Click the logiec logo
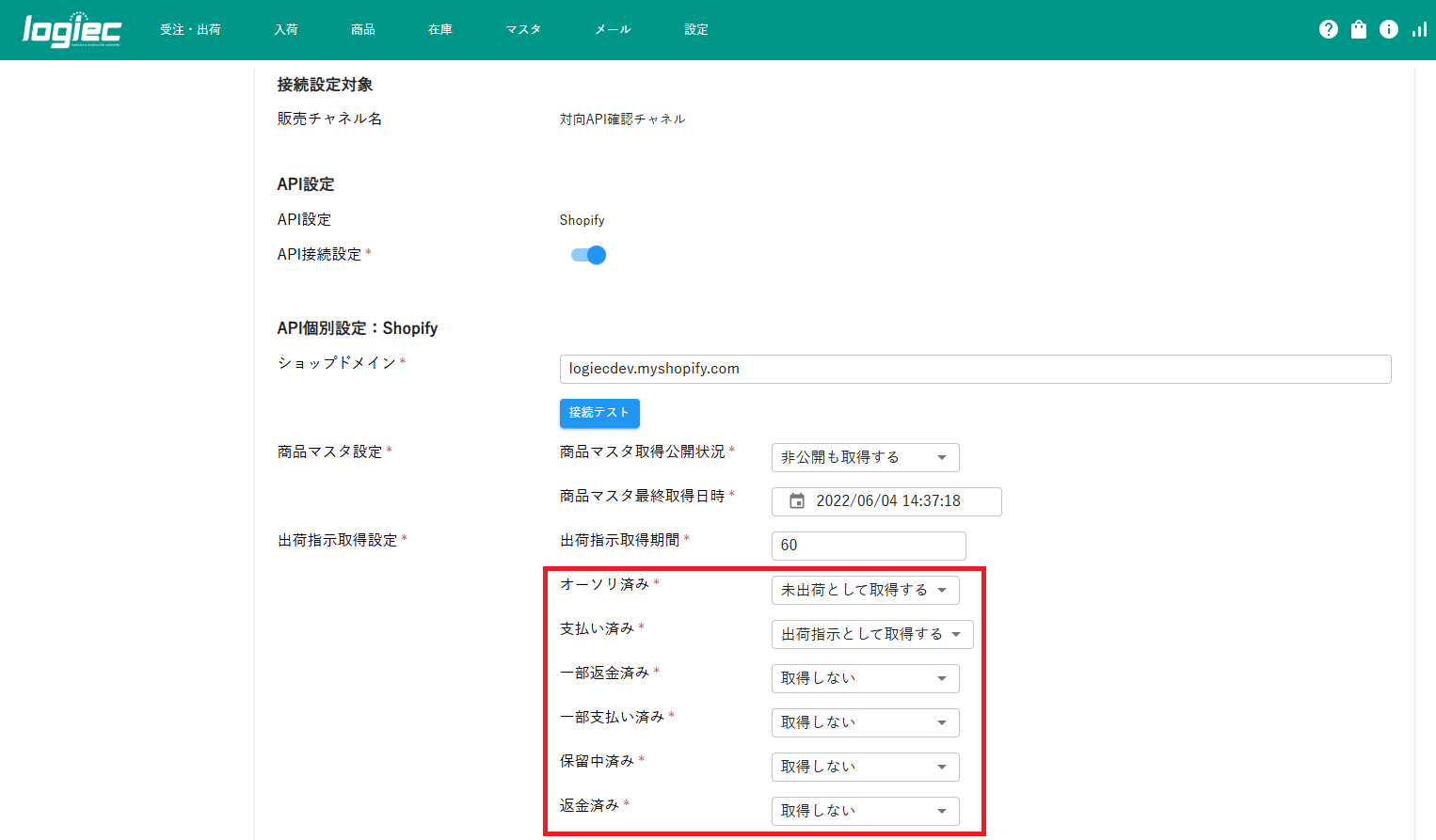 pos(72,30)
